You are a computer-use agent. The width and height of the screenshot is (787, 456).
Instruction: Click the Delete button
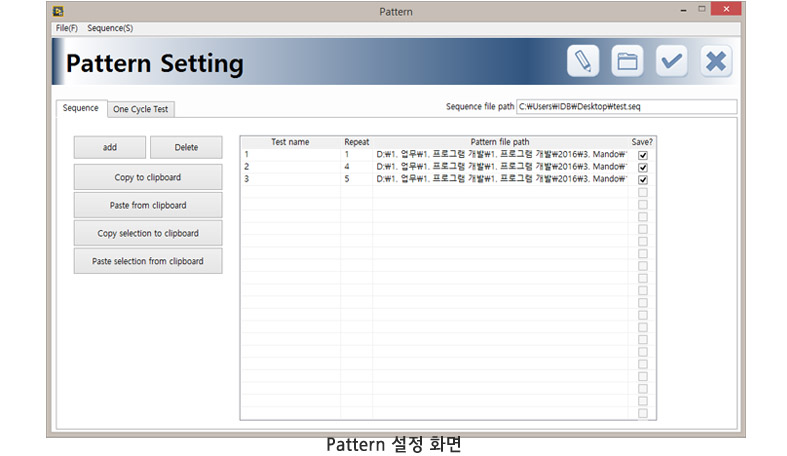pyautogui.click(x=186, y=147)
